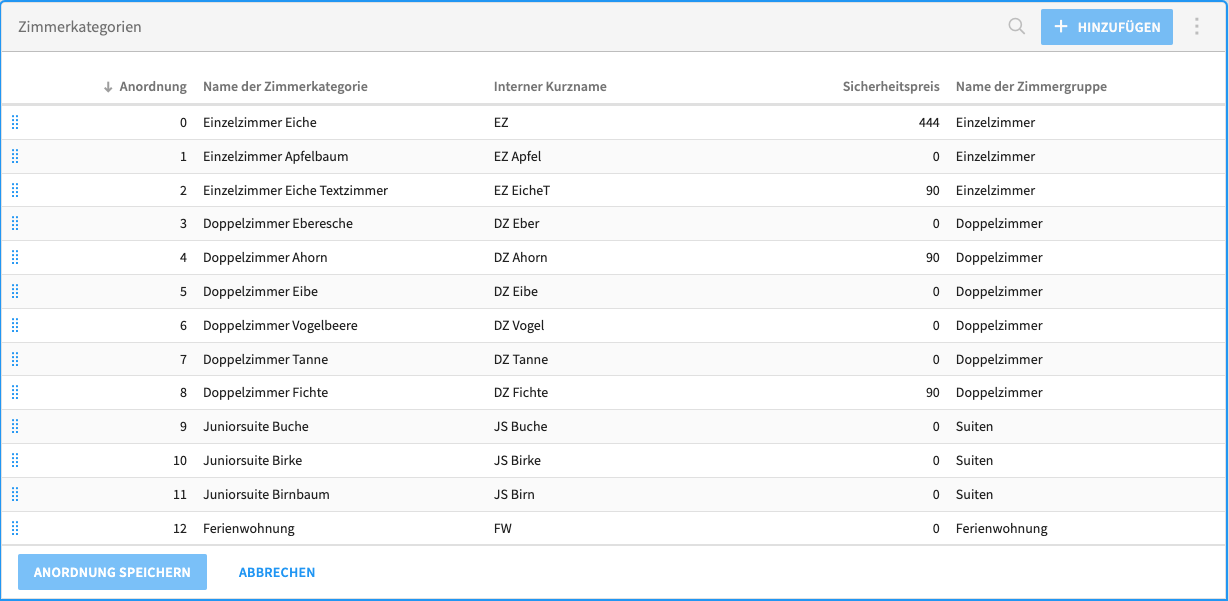Click drag handle of Juniorsuite Birnbaum row
The width and height of the screenshot is (1229, 601).
[x=15, y=494]
